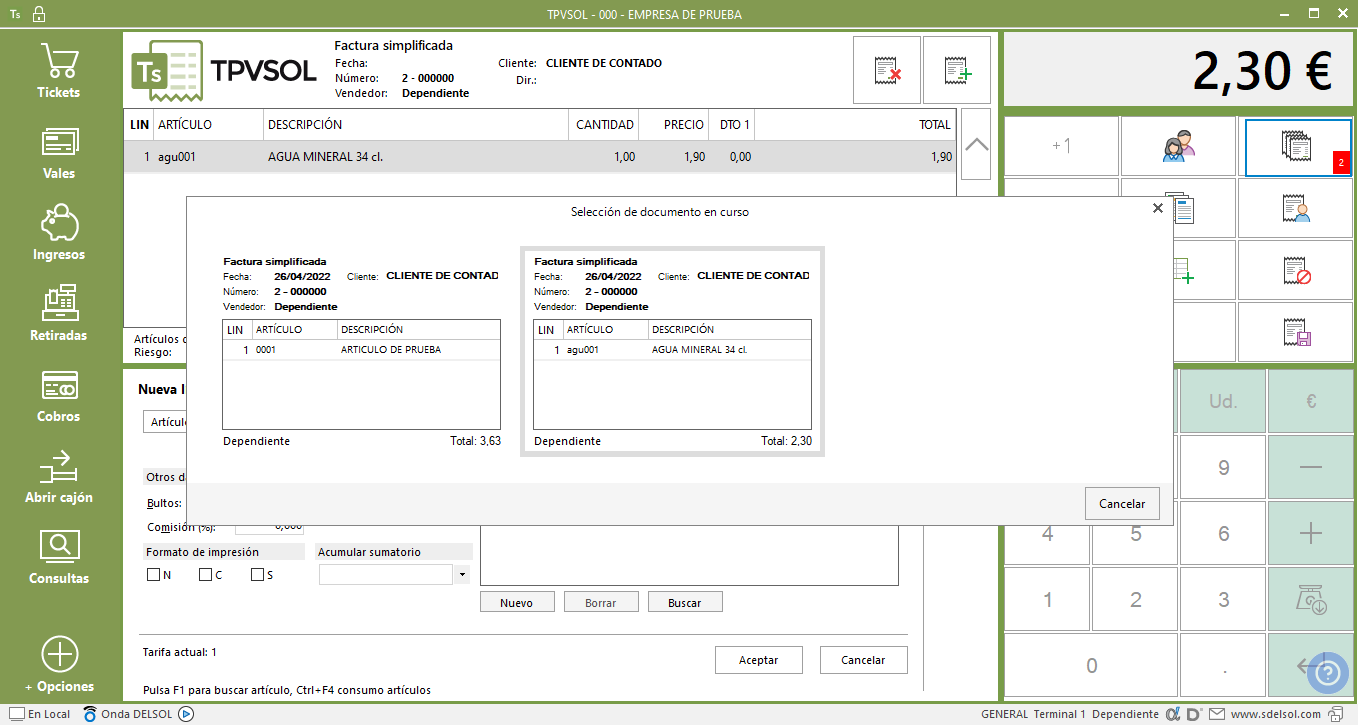Open + Opciones menu

click(59, 665)
